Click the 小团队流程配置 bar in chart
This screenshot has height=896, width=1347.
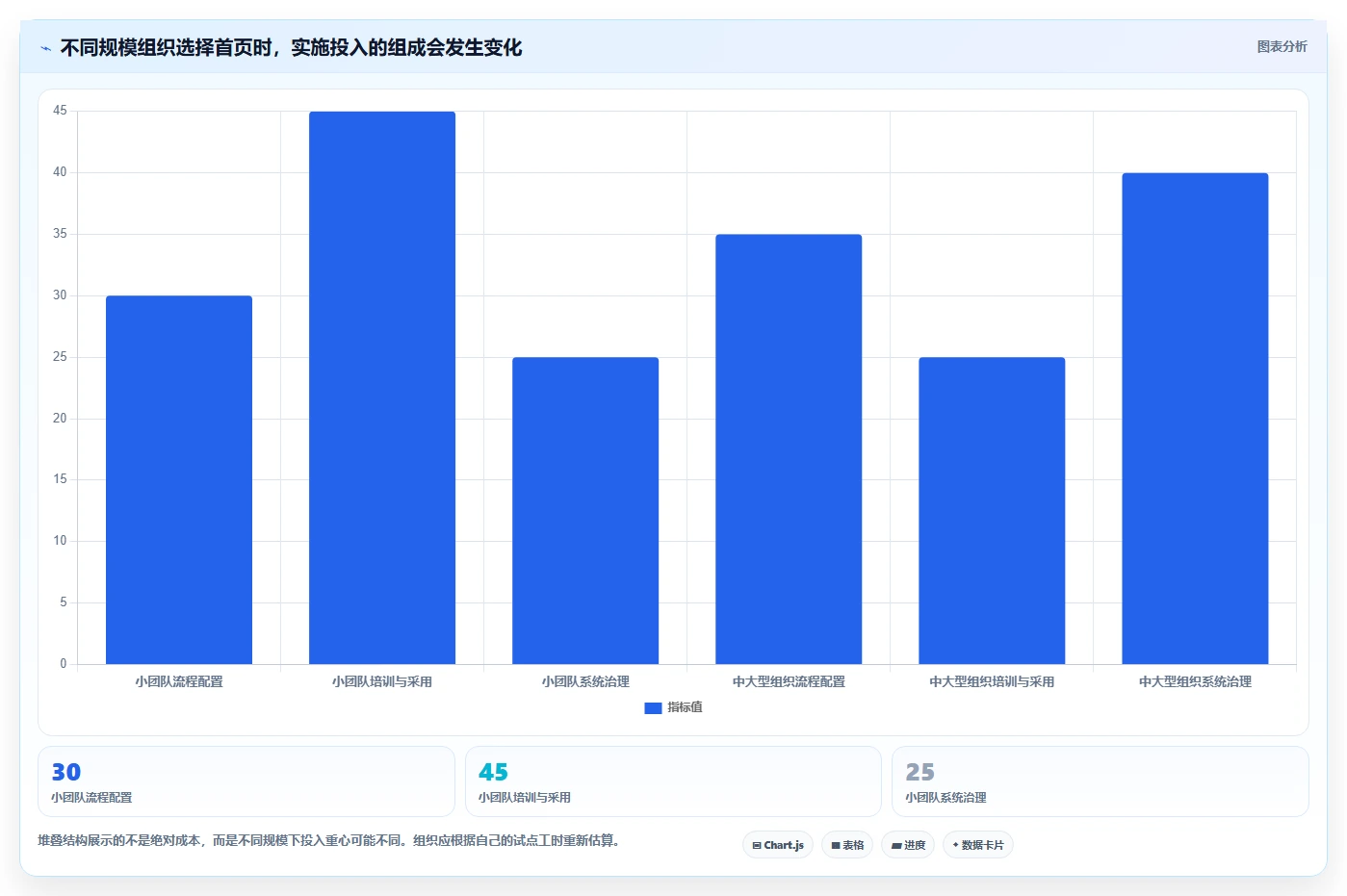179,479
